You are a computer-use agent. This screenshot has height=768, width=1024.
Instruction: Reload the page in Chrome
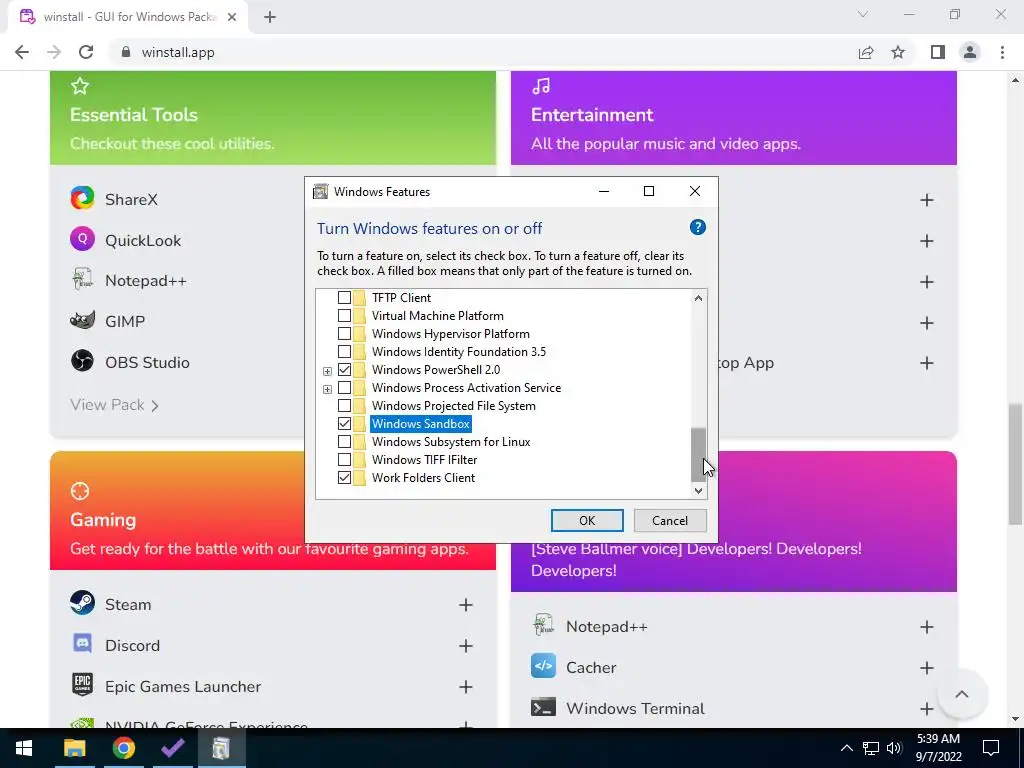(86, 52)
